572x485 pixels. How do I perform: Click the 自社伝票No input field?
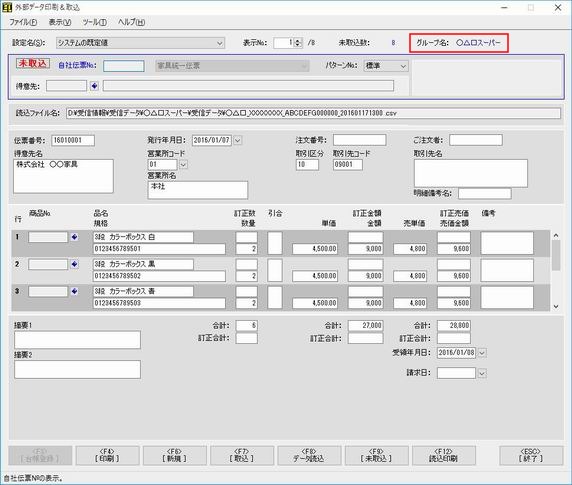124,66
